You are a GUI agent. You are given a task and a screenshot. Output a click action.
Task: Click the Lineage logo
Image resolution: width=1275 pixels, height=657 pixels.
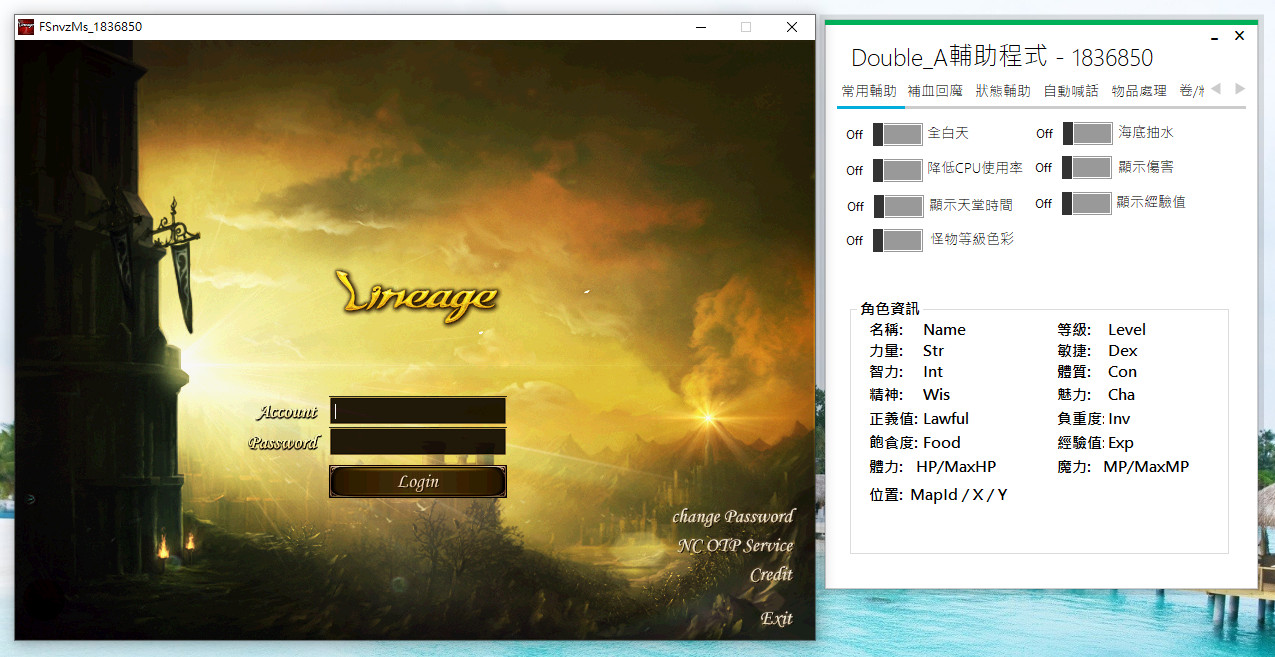click(419, 295)
